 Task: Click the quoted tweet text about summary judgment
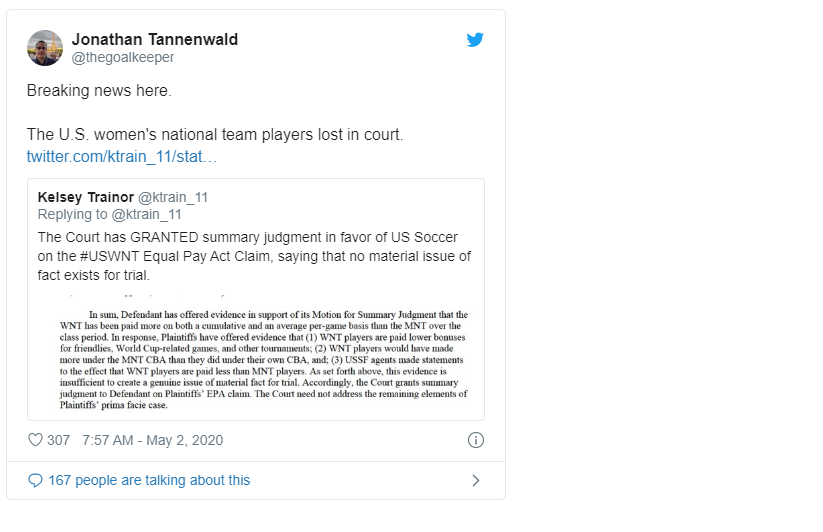pyautogui.click(x=250, y=256)
